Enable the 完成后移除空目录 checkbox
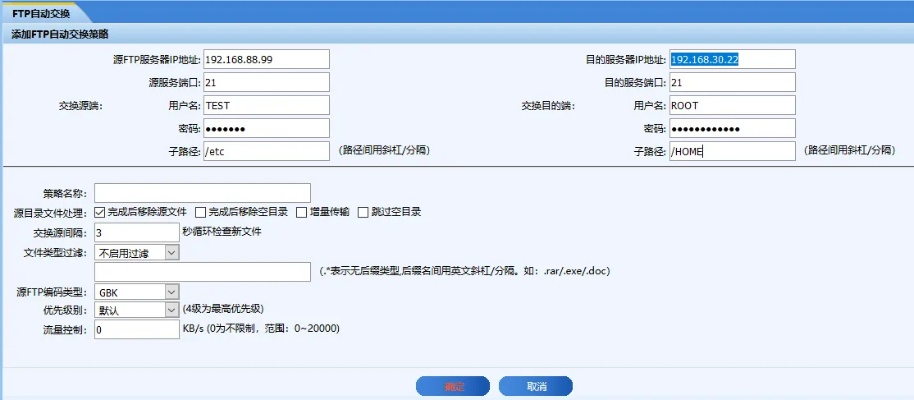 point(201,212)
